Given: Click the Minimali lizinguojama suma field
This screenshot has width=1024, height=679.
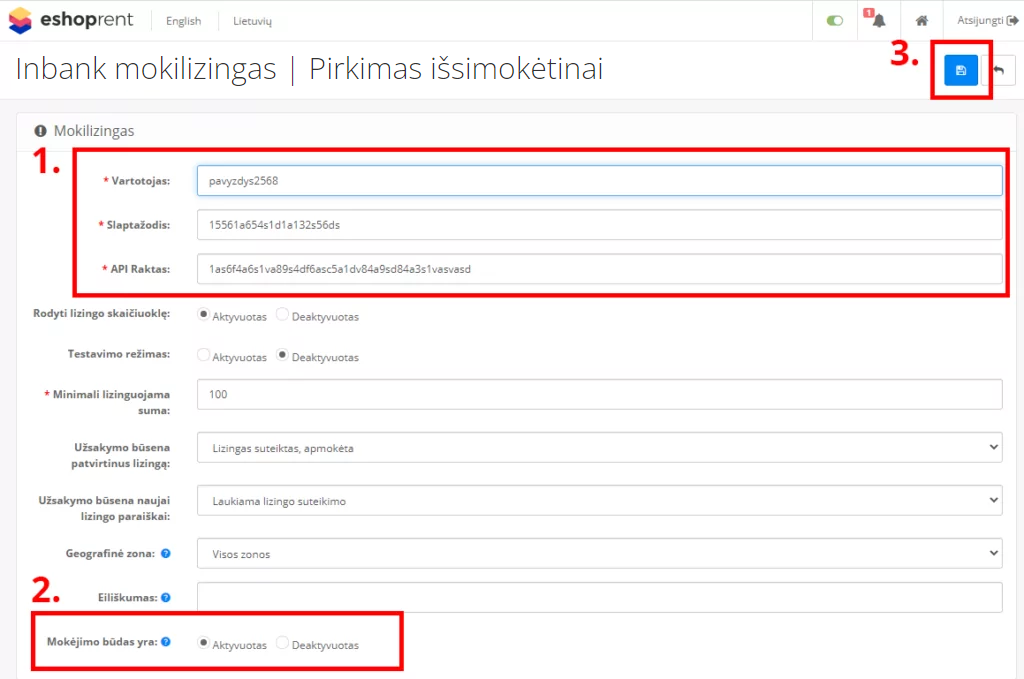Looking at the screenshot, I should 600,394.
